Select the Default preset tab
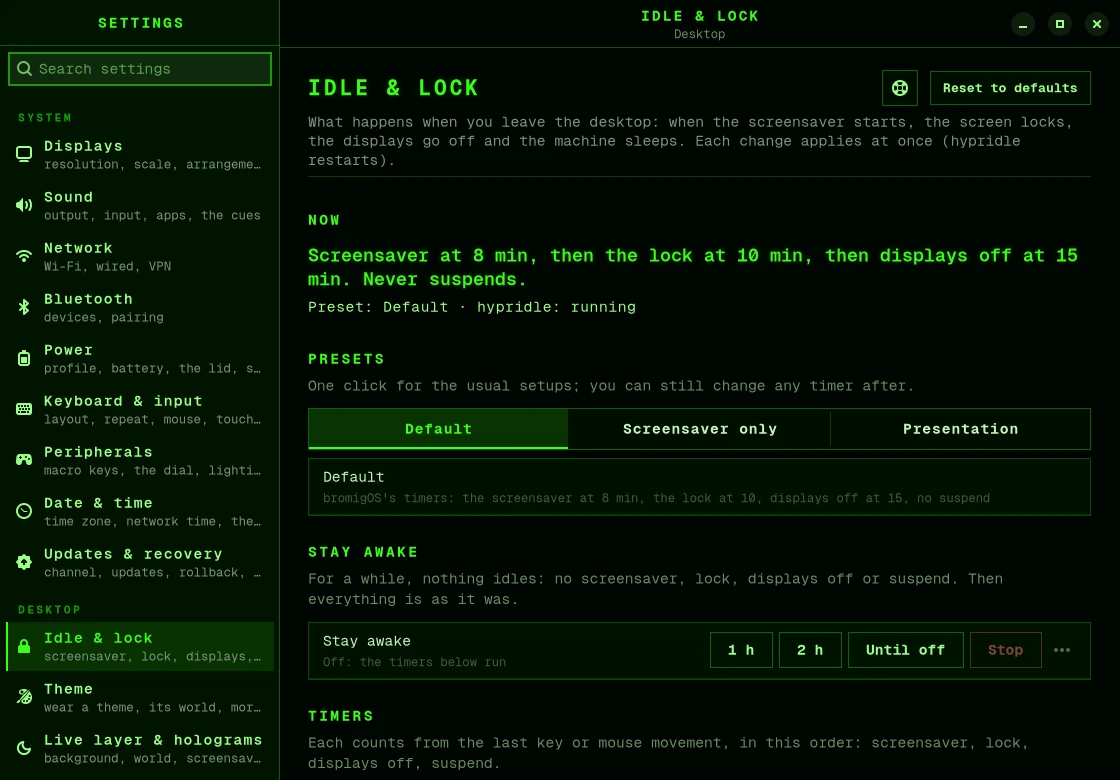Image resolution: width=1120 pixels, height=780 pixels. (x=438, y=429)
